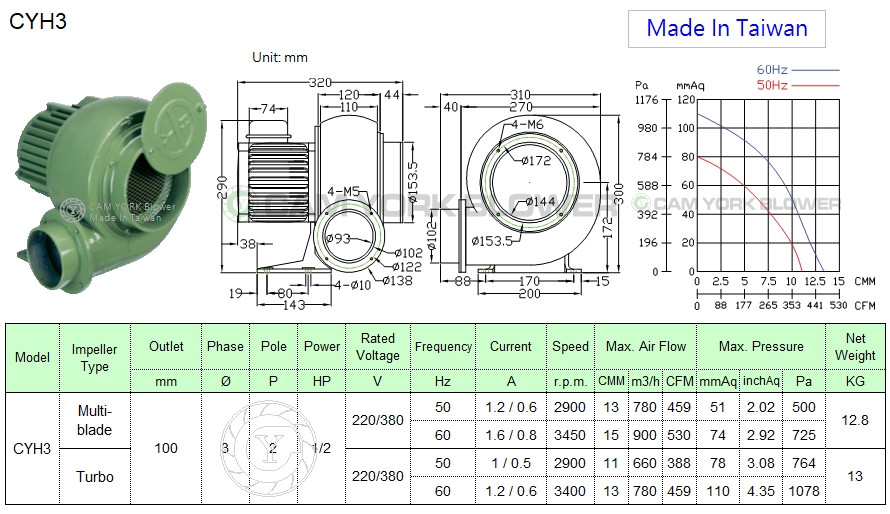Click the "388" CFM cell
Viewport: 890px width, 514px height.
(x=679, y=463)
